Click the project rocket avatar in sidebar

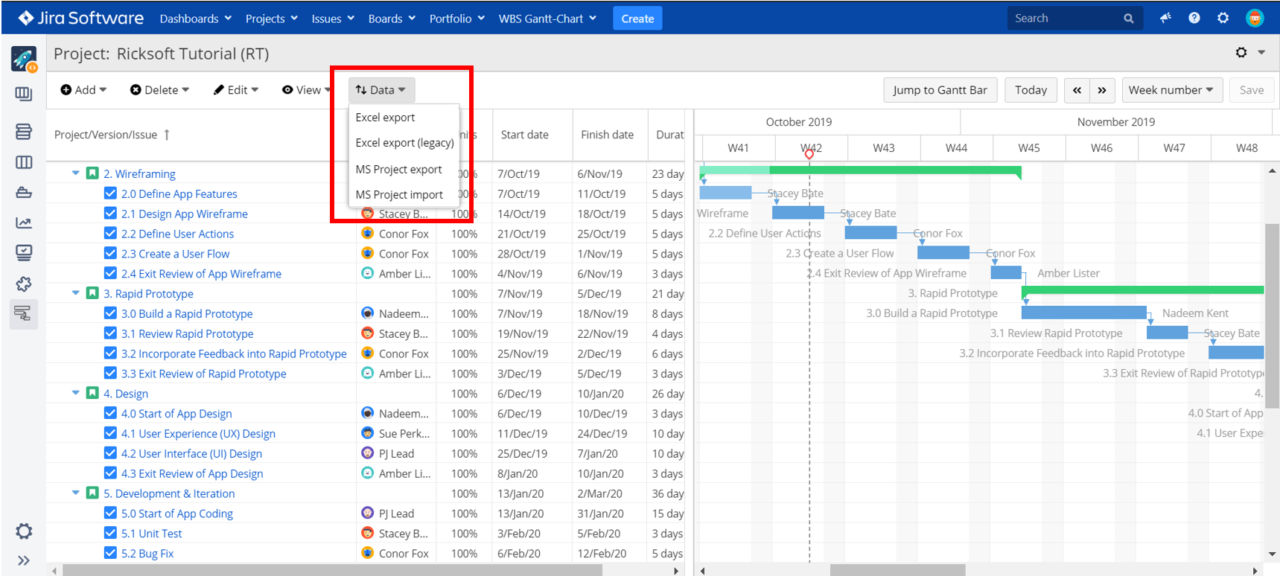tap(24, 59)
